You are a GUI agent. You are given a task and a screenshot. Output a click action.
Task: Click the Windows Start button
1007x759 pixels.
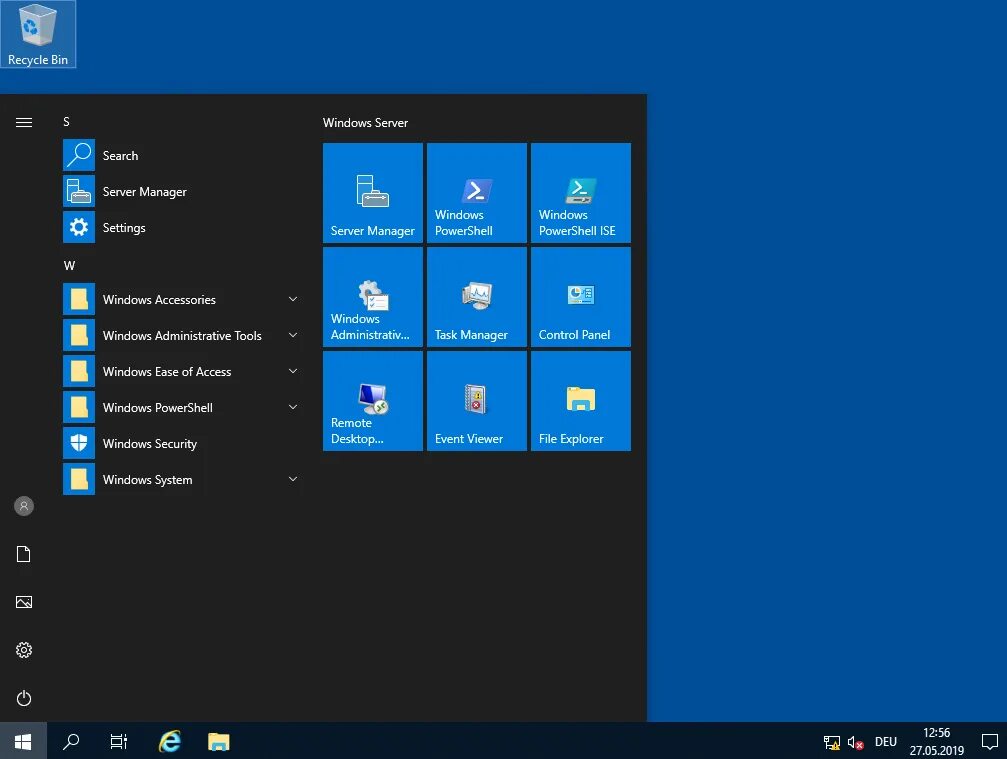point(23,741)
